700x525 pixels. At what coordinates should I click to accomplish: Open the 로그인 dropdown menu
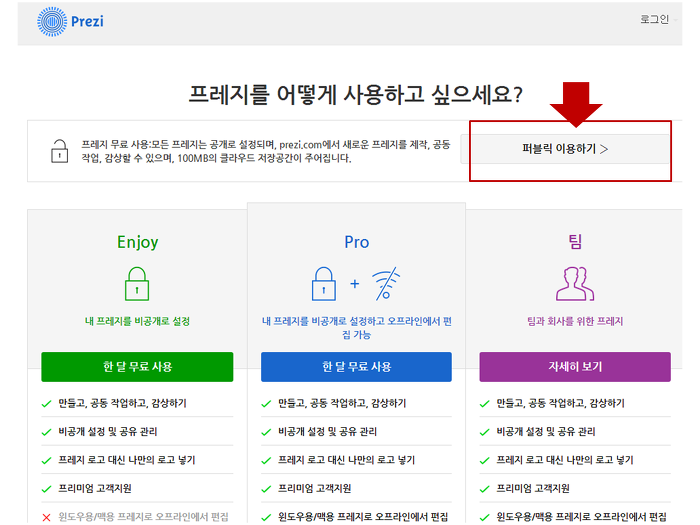[x=658, y=19]
